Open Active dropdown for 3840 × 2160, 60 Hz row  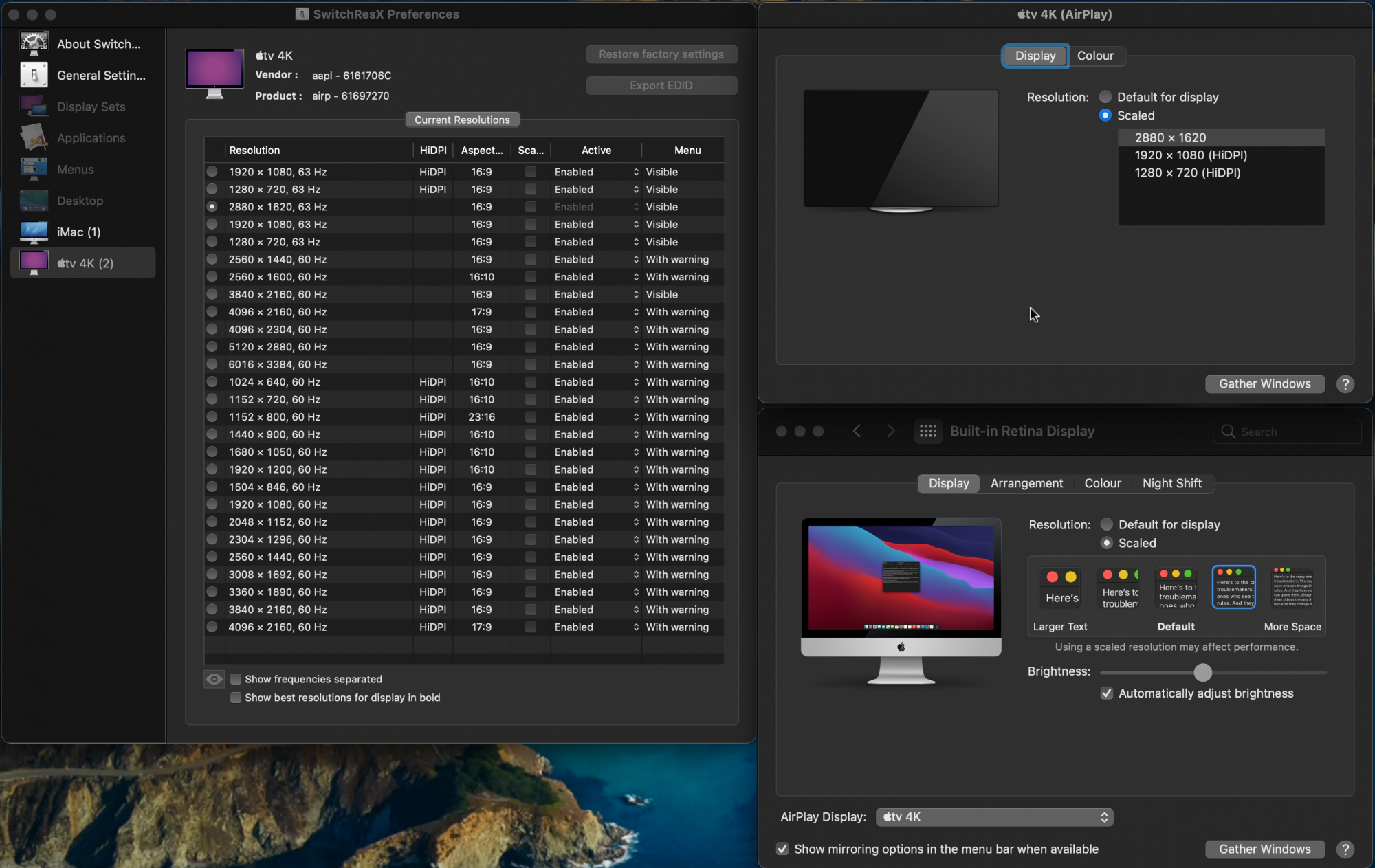point(635,294)
